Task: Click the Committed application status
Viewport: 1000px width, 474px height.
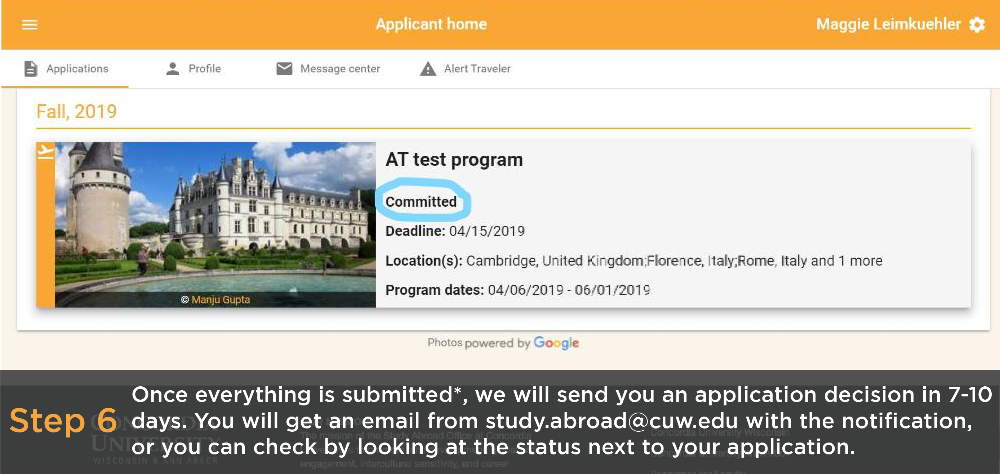Action: point(421,202)
